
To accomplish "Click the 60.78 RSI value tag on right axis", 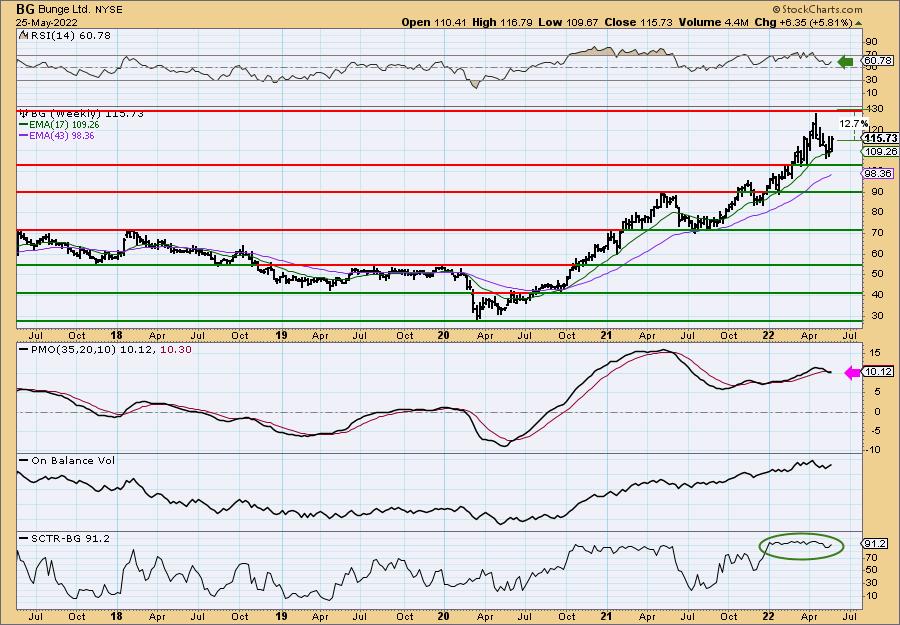I will point(878,60).
